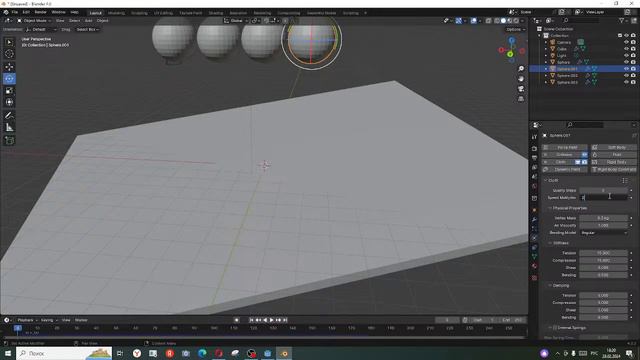Click the Force Field physics button
The width and height of the screenshot is (640, 360).
tap(565, 147)
